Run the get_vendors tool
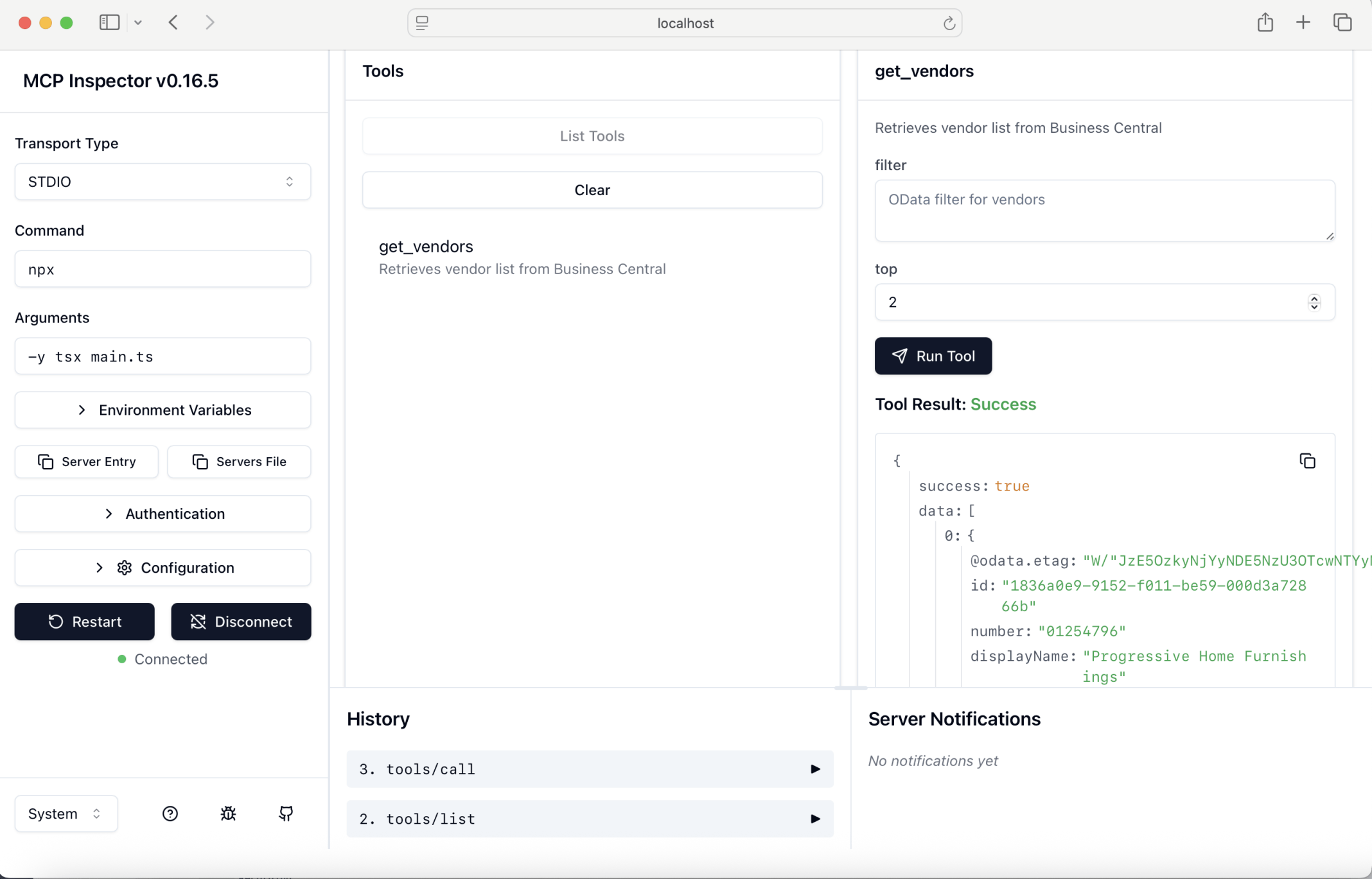1372x879 pixels. pos(933,356)
